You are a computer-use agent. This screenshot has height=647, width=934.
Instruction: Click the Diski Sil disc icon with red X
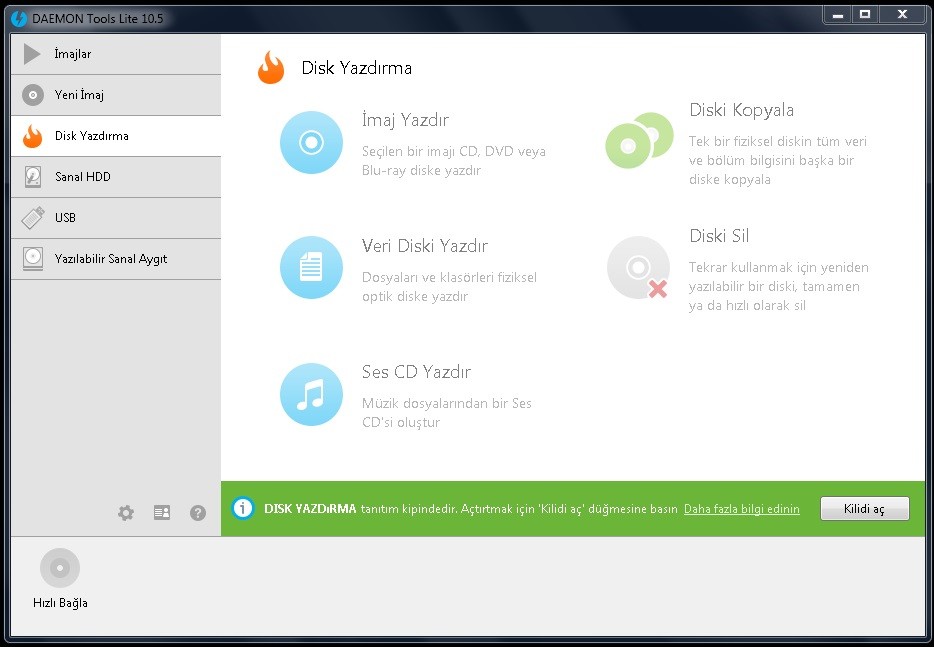pyautogui.click(x=638, y=267)
